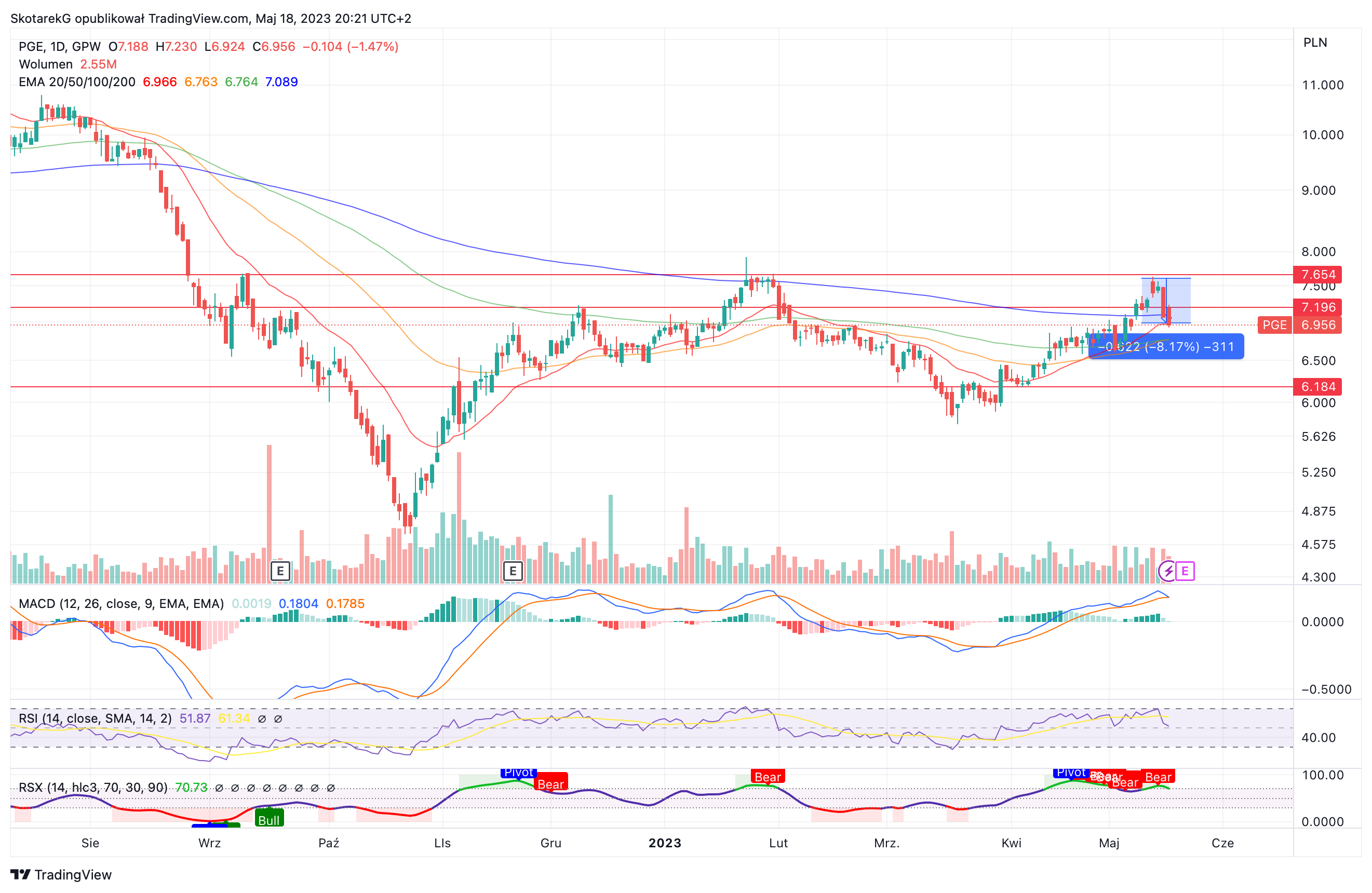Click the PGE 6.956 current price tag
The width and height of the screenshot is (1372, 893).
click(1299, 324)
